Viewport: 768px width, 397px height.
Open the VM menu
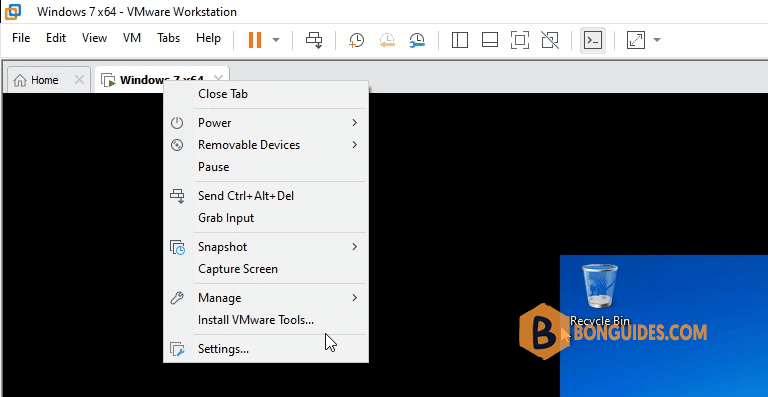(x=132, y=38)
